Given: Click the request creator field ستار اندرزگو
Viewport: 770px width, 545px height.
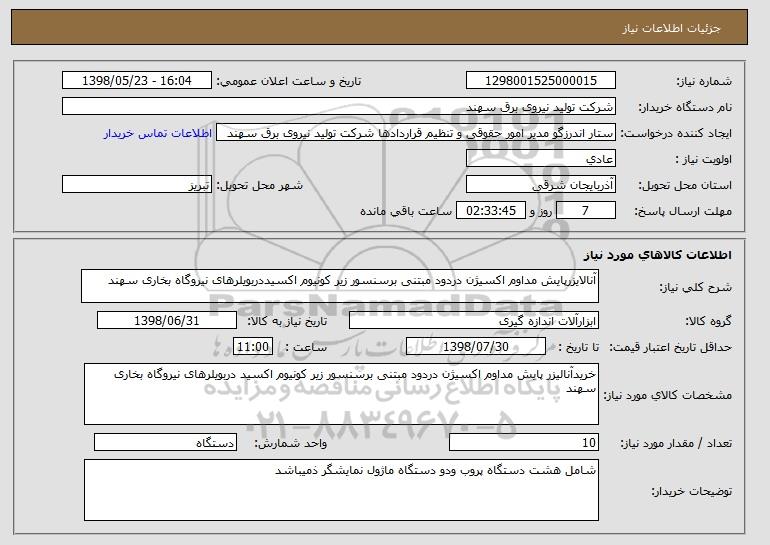Looking at the screenshot, I should (416, 133).
